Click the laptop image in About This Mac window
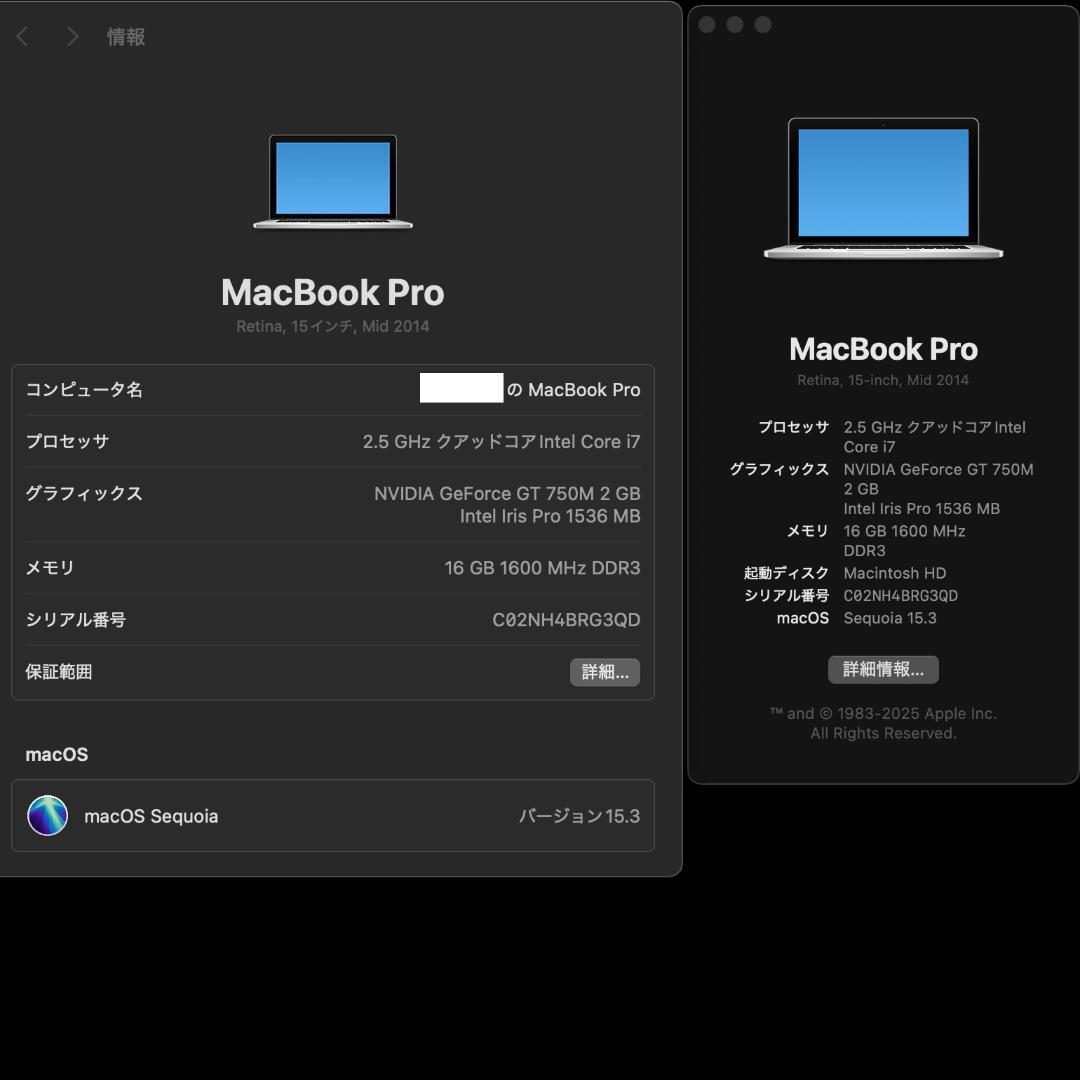This screenshot has width=1080, height=1080. coord(883,188)
